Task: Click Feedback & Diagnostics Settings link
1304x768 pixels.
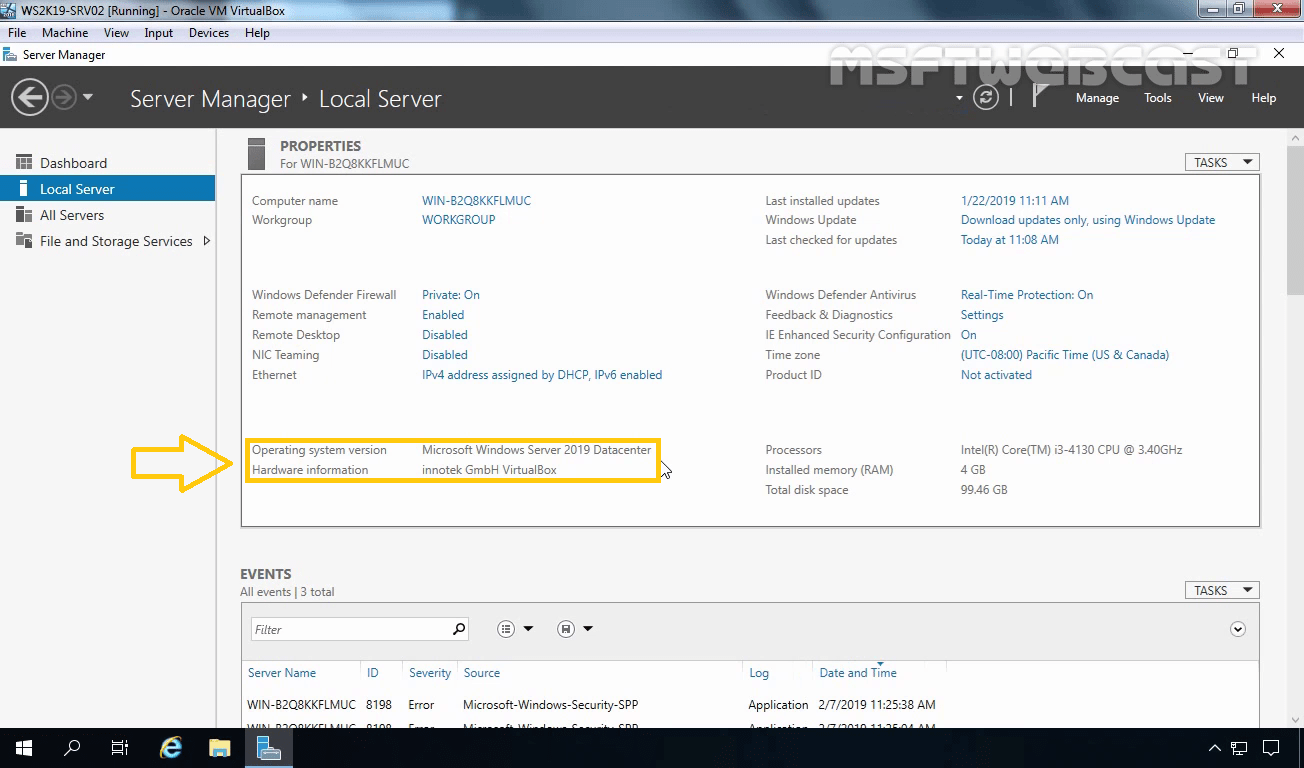Action: pos(982,315)
